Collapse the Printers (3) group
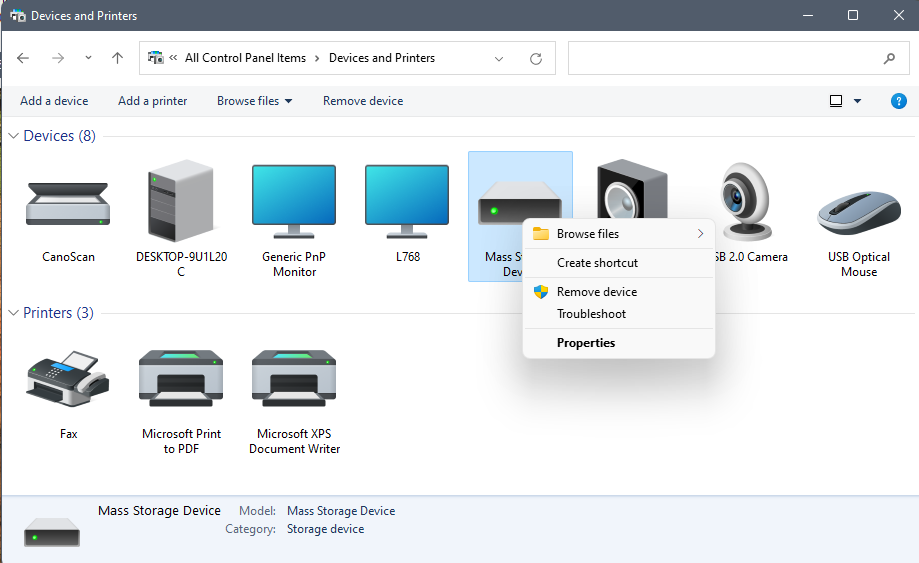The width and height of the screenshot is (919, 563). point(13,313)
